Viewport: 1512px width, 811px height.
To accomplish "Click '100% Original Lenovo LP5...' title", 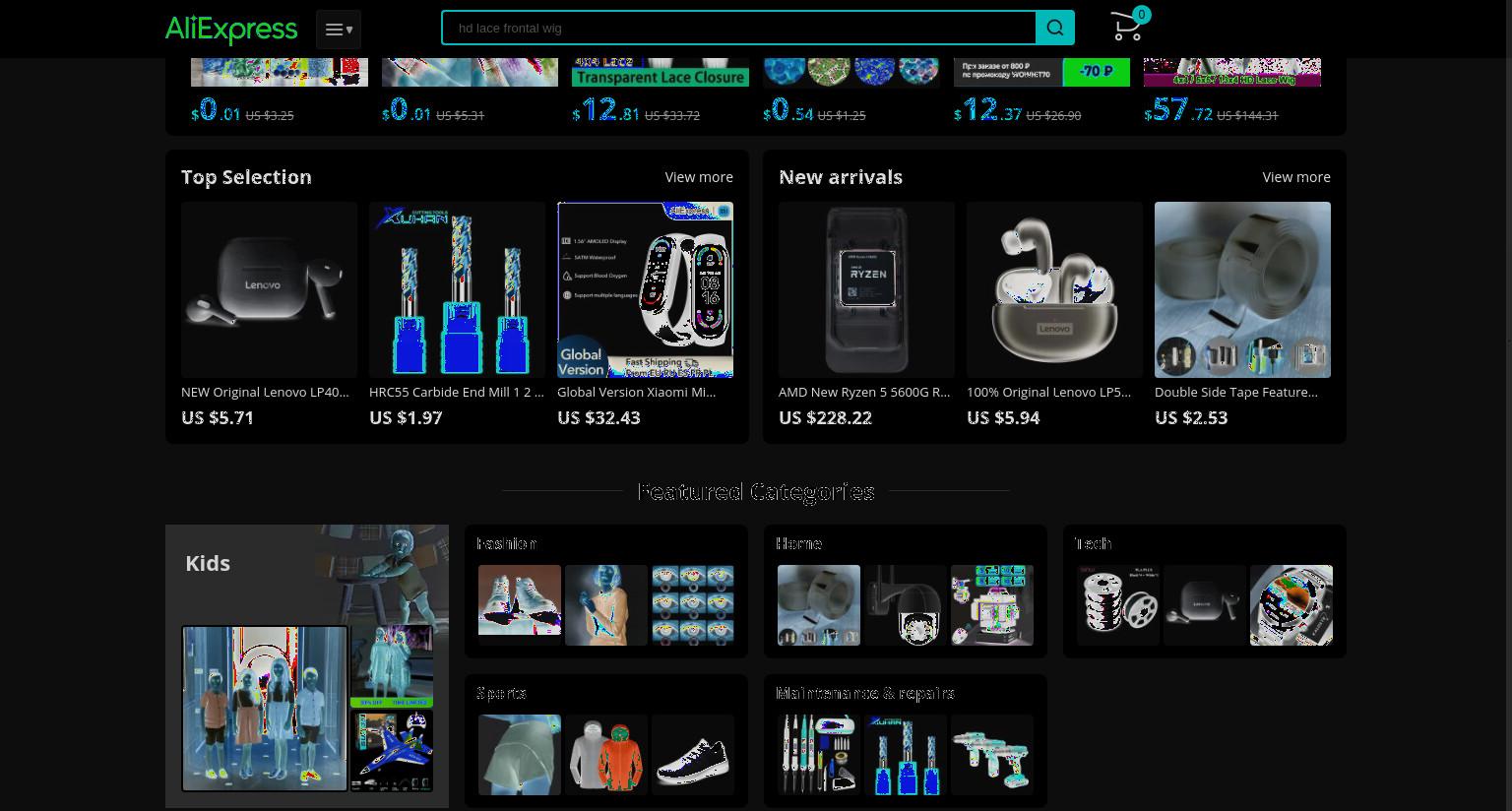I will point(1048,392).
